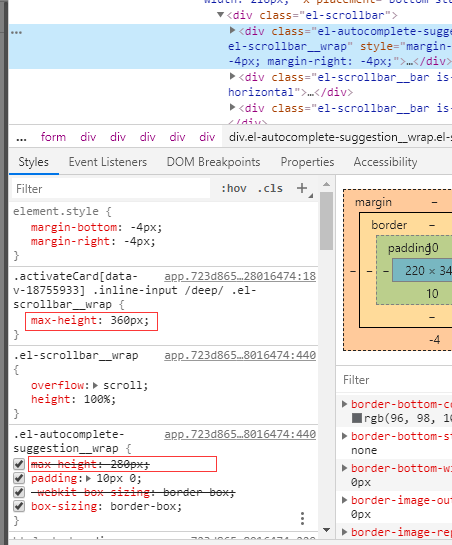Toggle the :hov element state button
The height and width of the screenshot is (545, 452).
pos(234,188)
